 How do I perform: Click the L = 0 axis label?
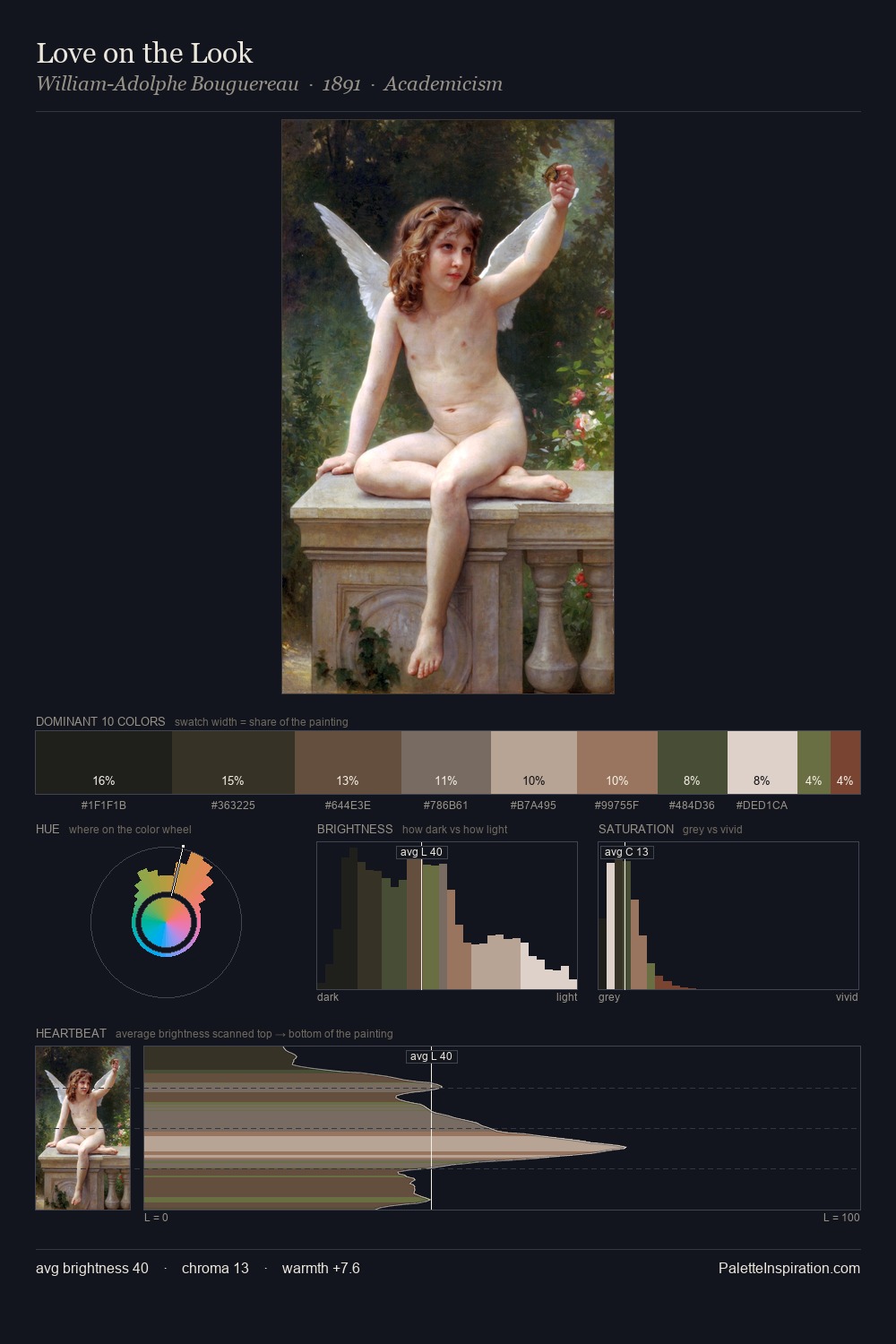coord(156,1218)
